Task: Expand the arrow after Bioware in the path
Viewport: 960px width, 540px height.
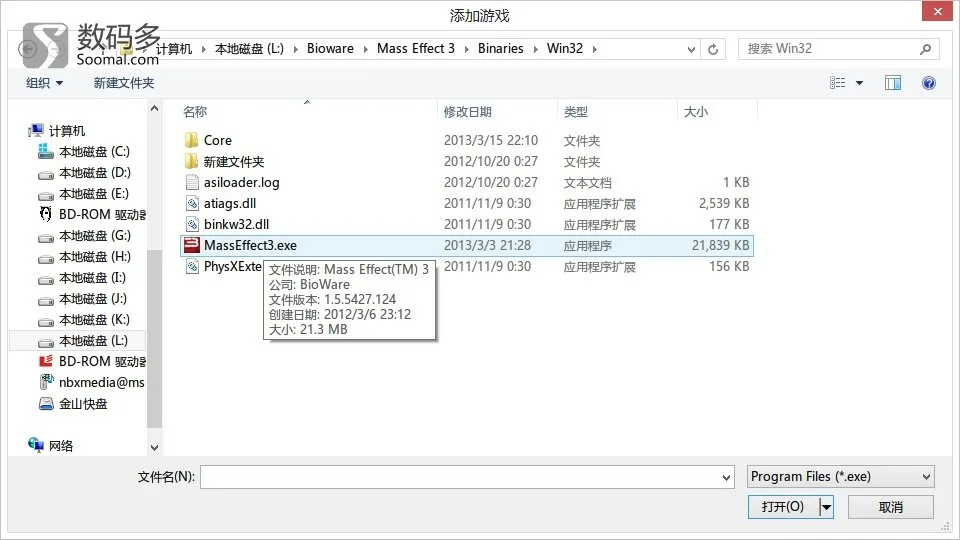Action: [365, 49]
